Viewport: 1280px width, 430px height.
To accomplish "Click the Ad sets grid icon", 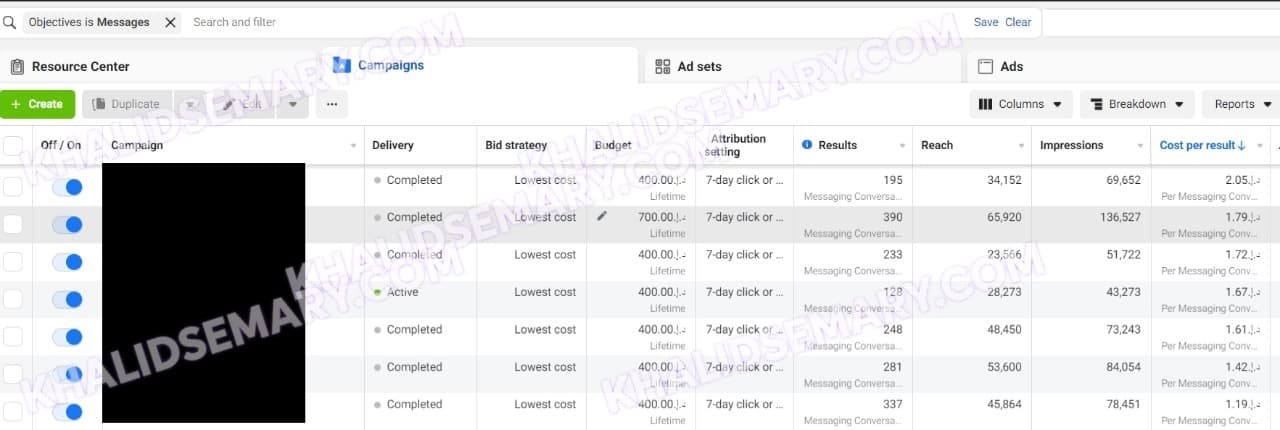I will pyautogui.click(x=662, y=66).
